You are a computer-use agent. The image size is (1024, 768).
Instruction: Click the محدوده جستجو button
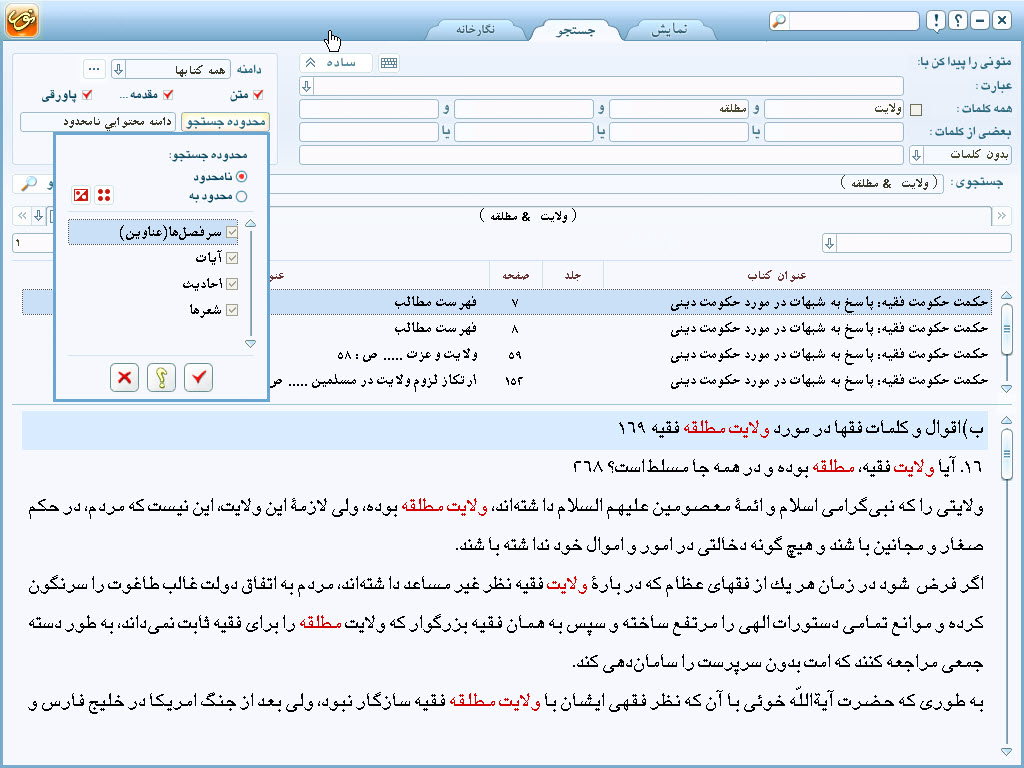[225, 122]
